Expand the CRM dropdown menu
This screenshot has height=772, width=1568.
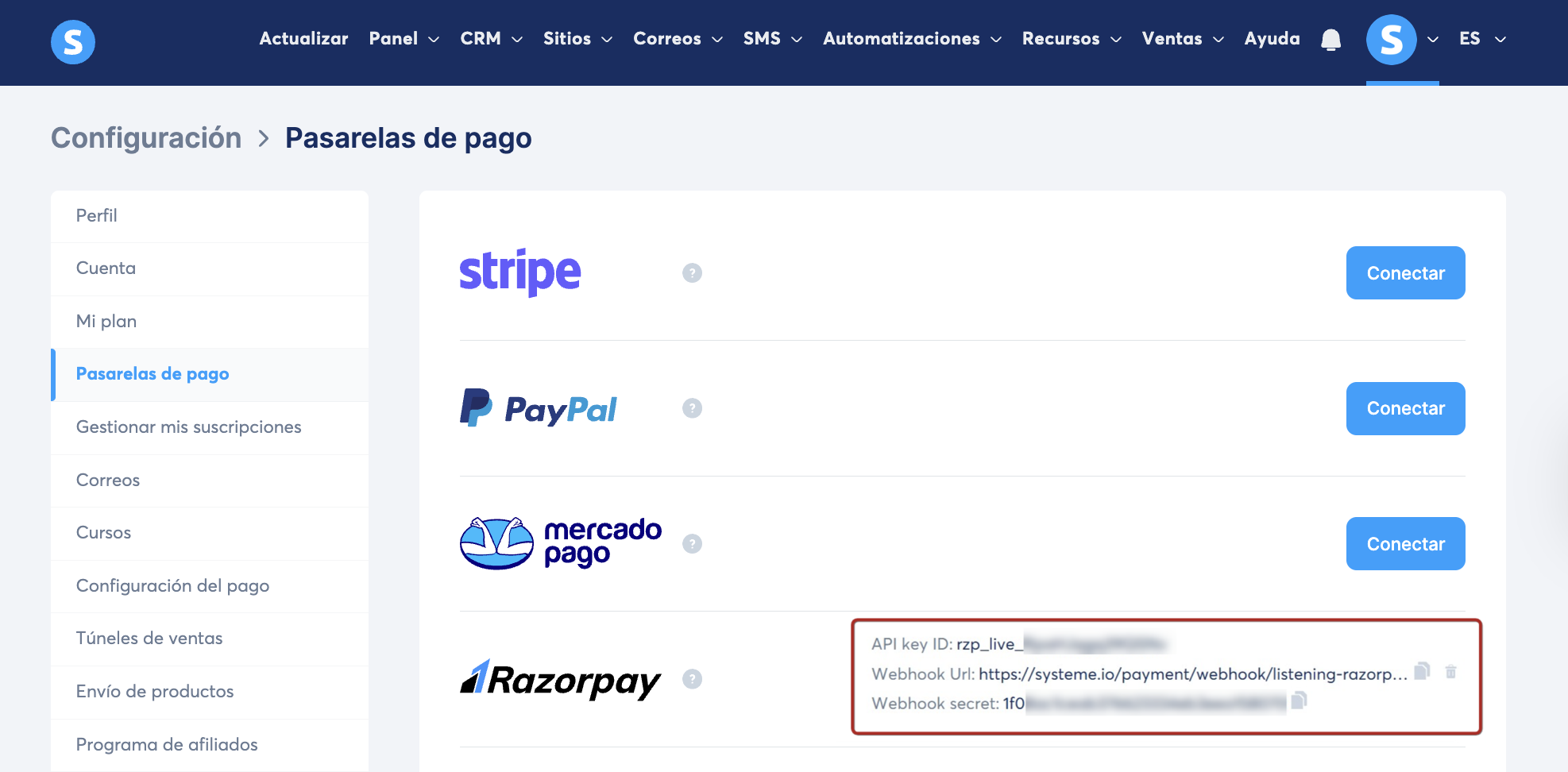point(491,39)
